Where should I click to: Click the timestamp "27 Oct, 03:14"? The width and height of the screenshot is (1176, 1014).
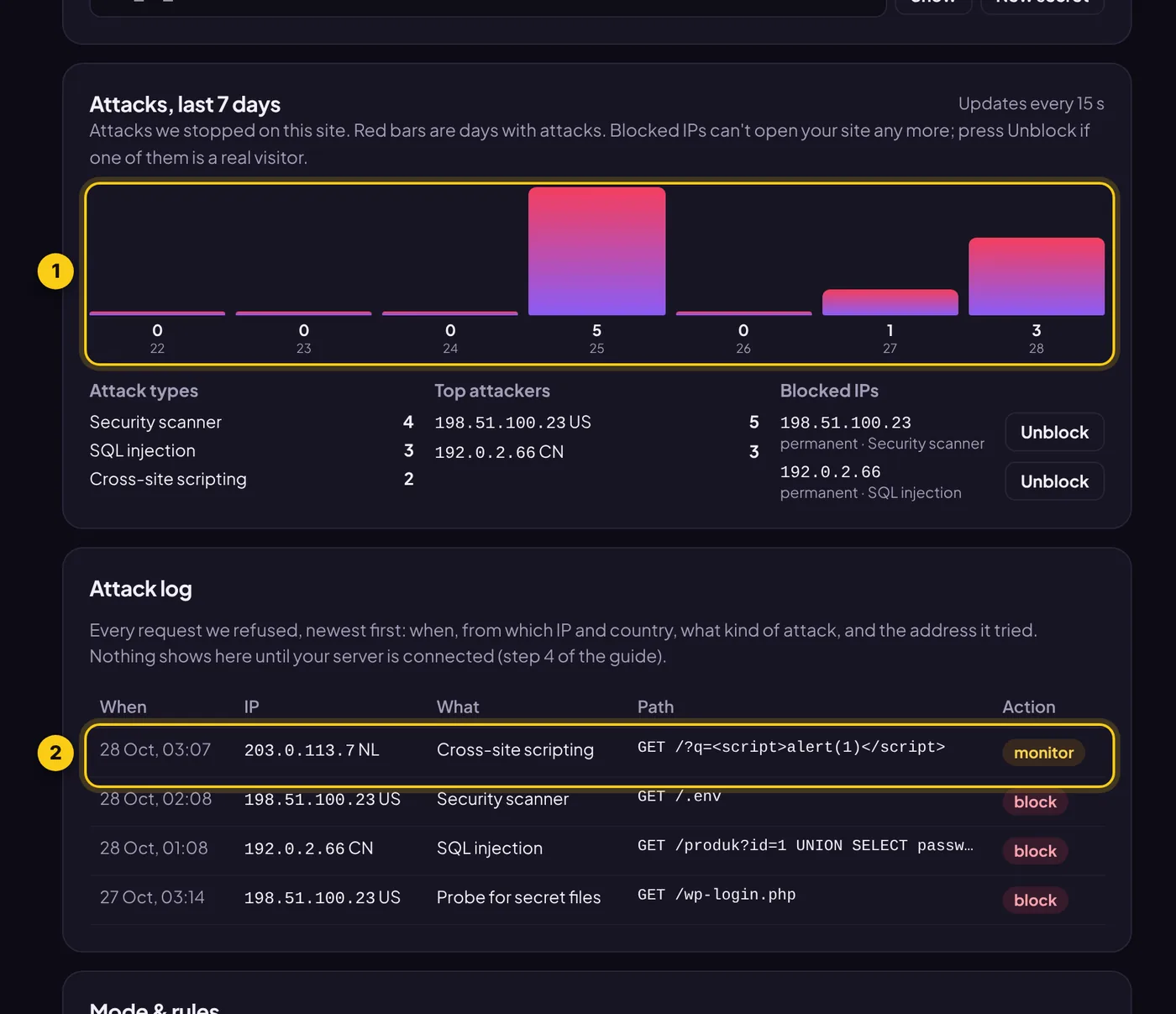point(152,897)
